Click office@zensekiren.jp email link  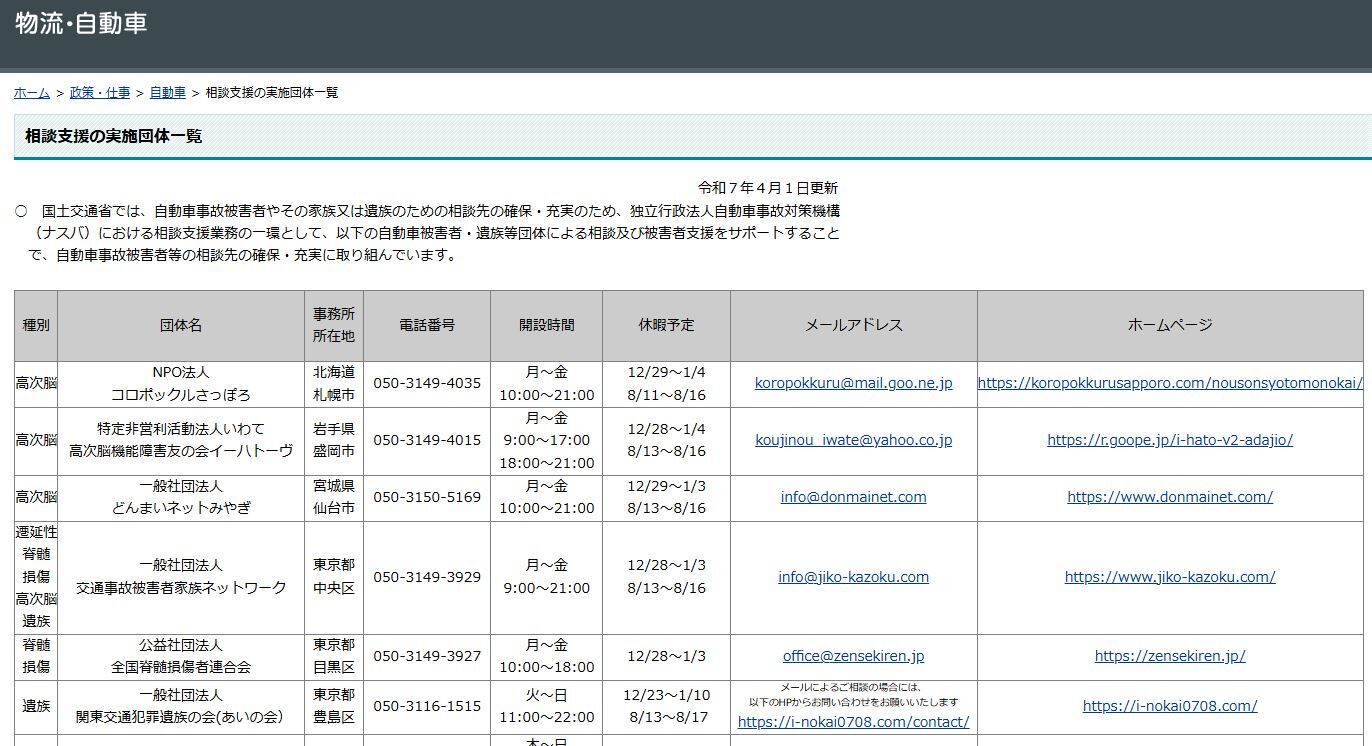tap(854, 657)
